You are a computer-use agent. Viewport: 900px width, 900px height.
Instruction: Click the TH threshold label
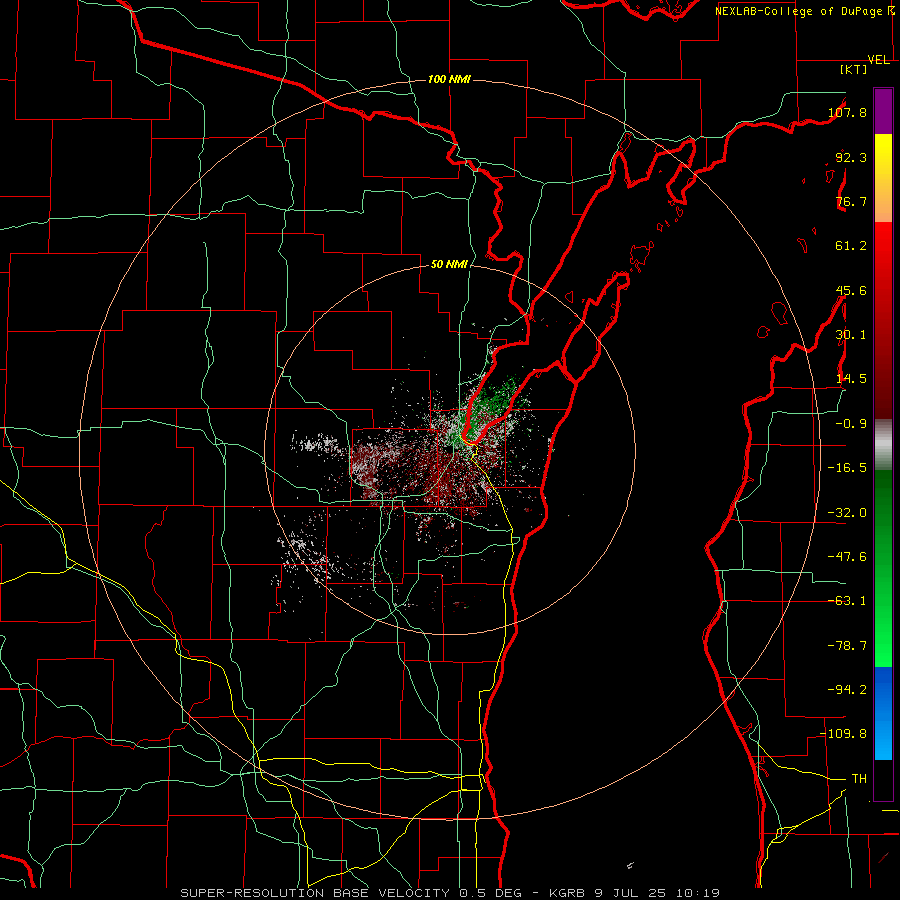[859, 778]
